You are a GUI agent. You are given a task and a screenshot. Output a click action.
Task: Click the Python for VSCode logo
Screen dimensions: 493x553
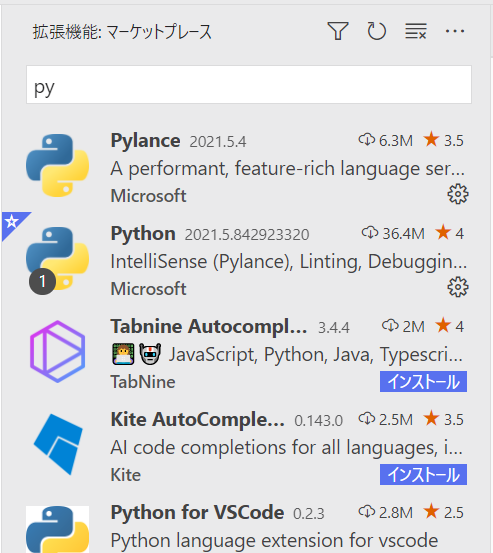[57, 529]
